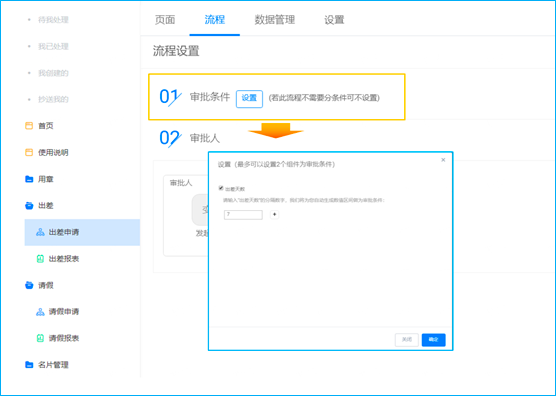
Task: Click the 请假申请 workflow icon
Action: point(40,312)
